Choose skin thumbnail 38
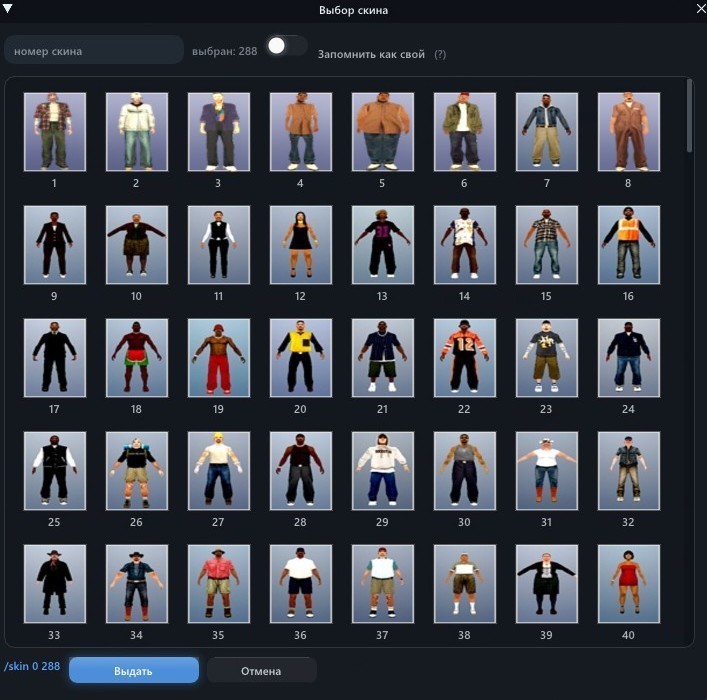This screenshot has width=707, height=700. pos(465,584)
